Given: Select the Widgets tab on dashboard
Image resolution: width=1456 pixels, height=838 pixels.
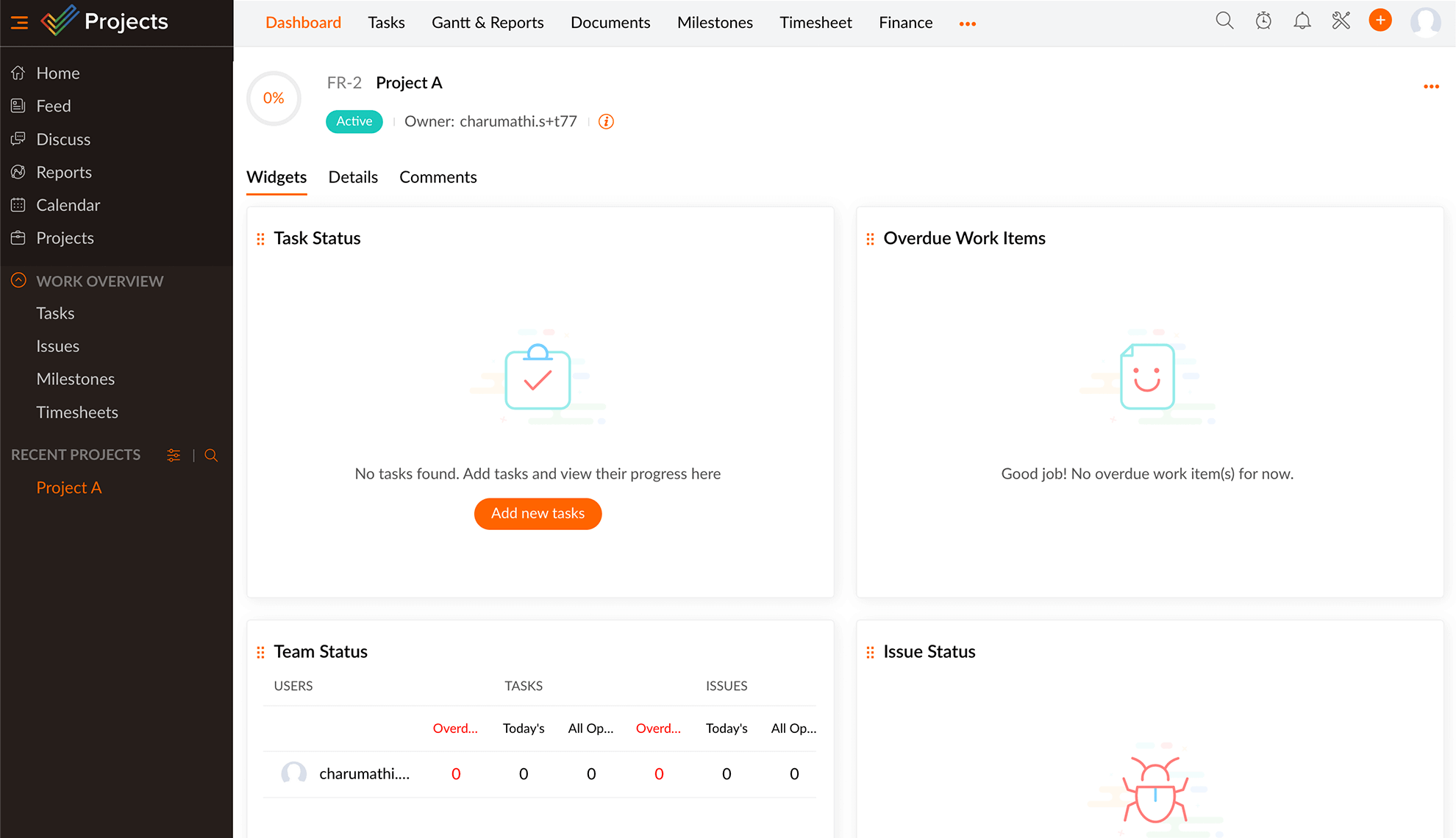Looking at the screenshot, I should coord(277,177).
